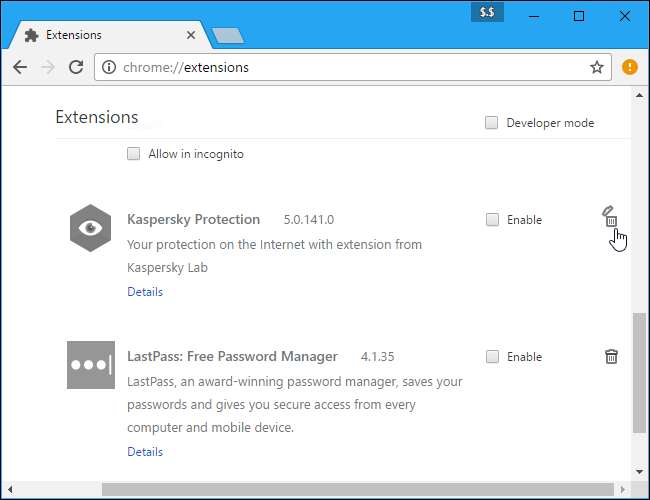Open Details link for LastPass
The height and width of the screenshot is (500, 650).
145,452
